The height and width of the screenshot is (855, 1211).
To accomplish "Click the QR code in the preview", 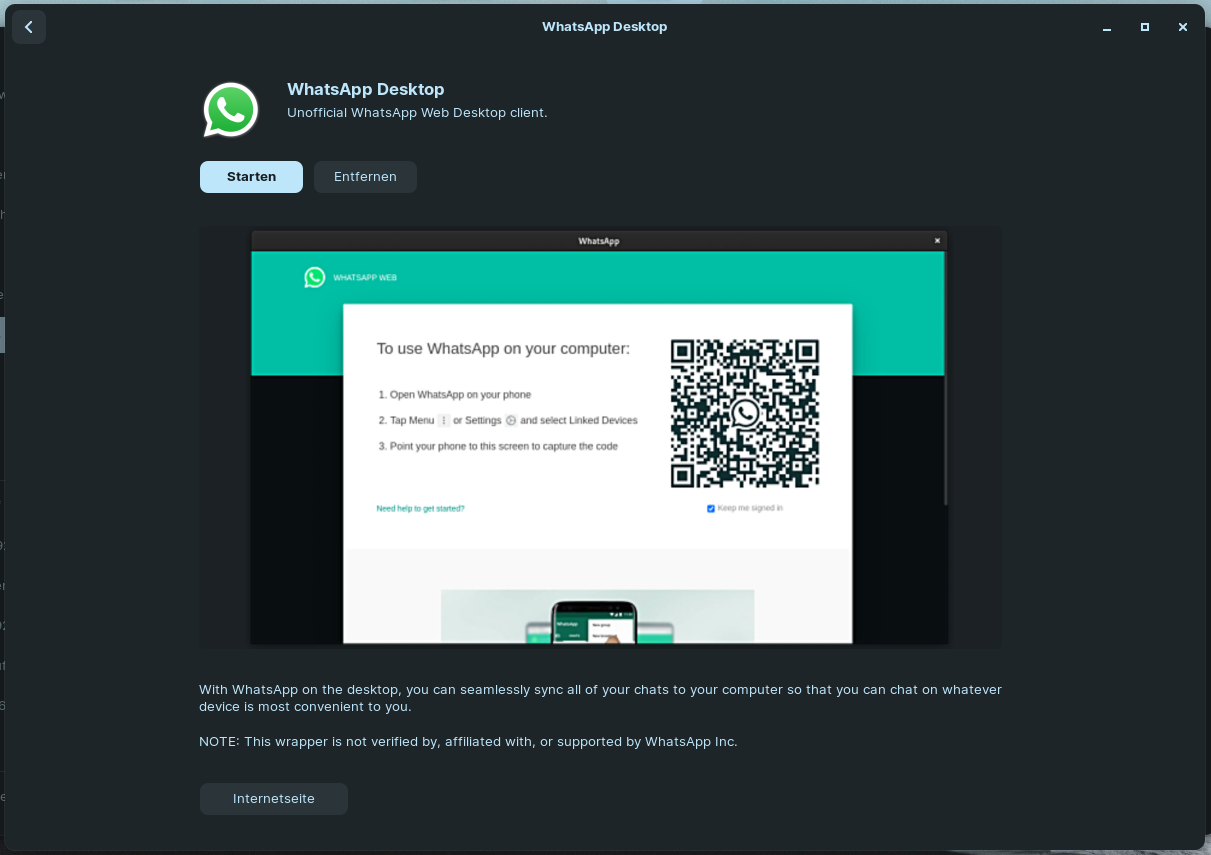I will (x=745, y=413).
